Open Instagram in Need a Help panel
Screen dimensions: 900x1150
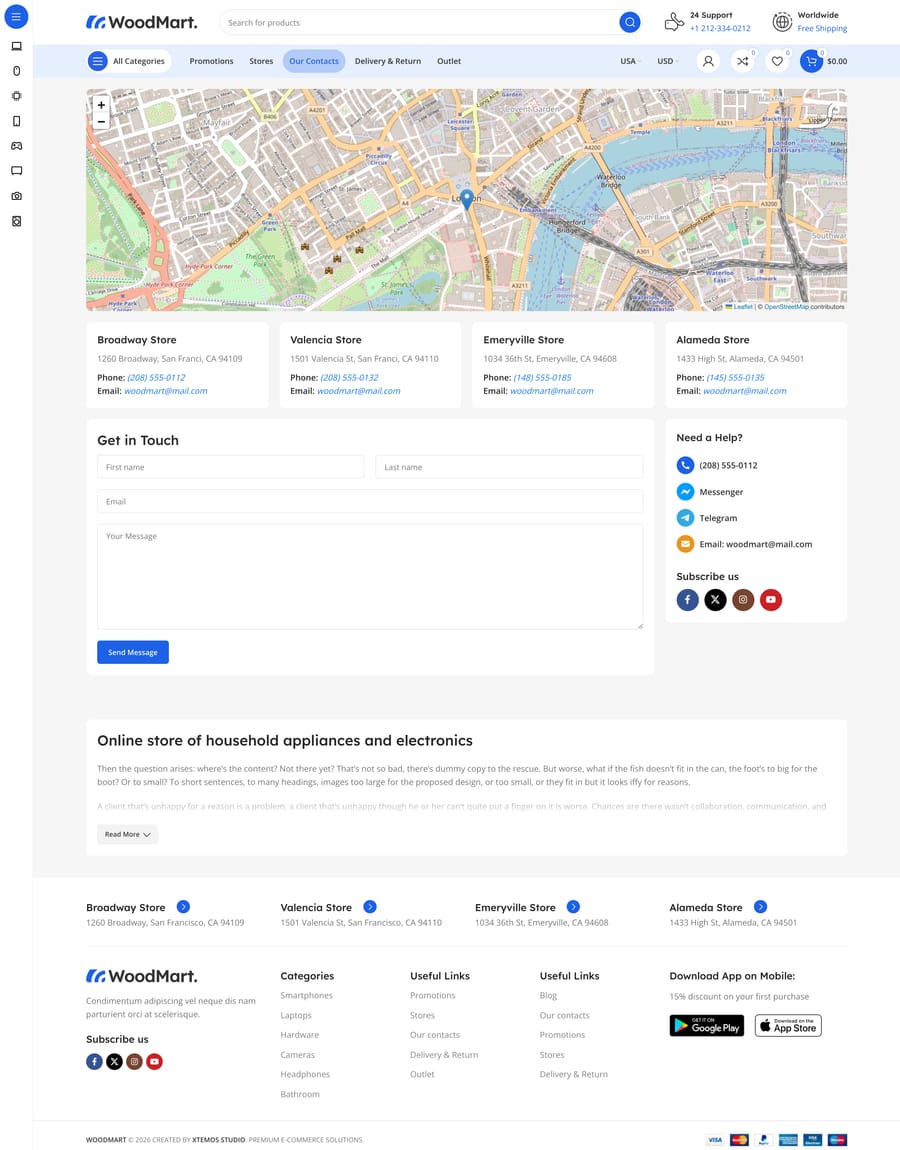pyautogui.click(x=743, y=600)
